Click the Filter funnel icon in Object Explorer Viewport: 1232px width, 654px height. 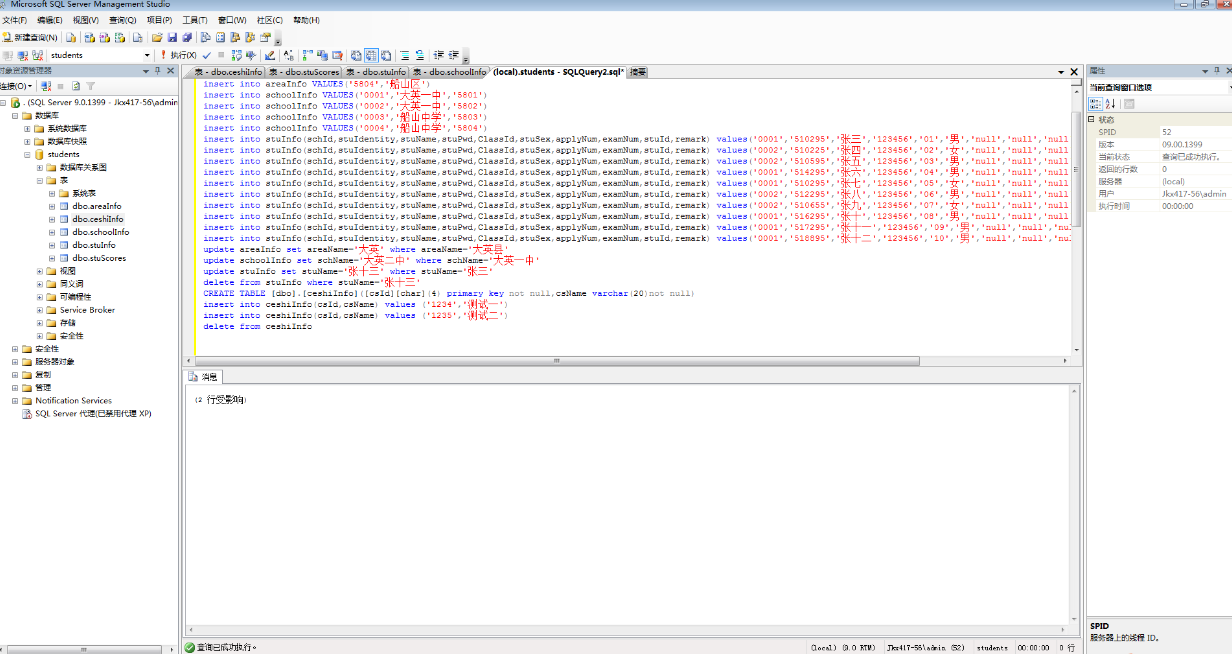tap(90, 86)
